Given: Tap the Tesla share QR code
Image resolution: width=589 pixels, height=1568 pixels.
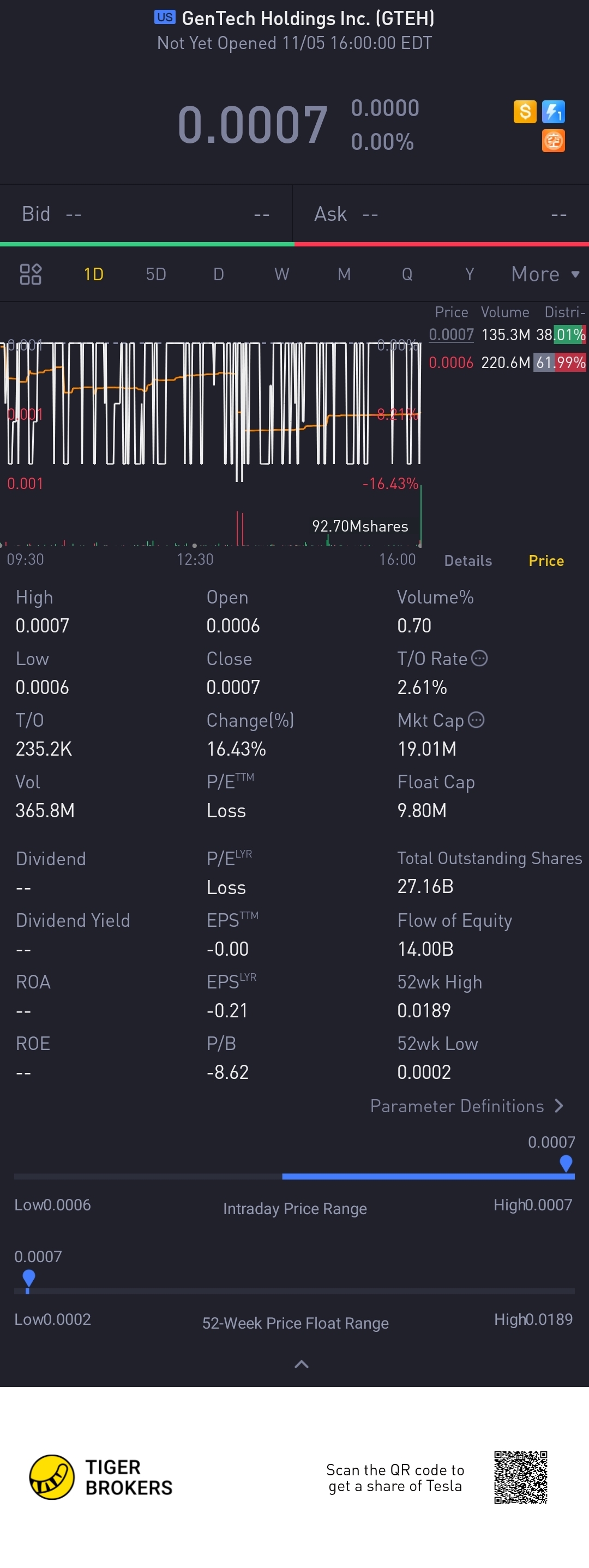Looking at the screenshot, I should 521,1477.
